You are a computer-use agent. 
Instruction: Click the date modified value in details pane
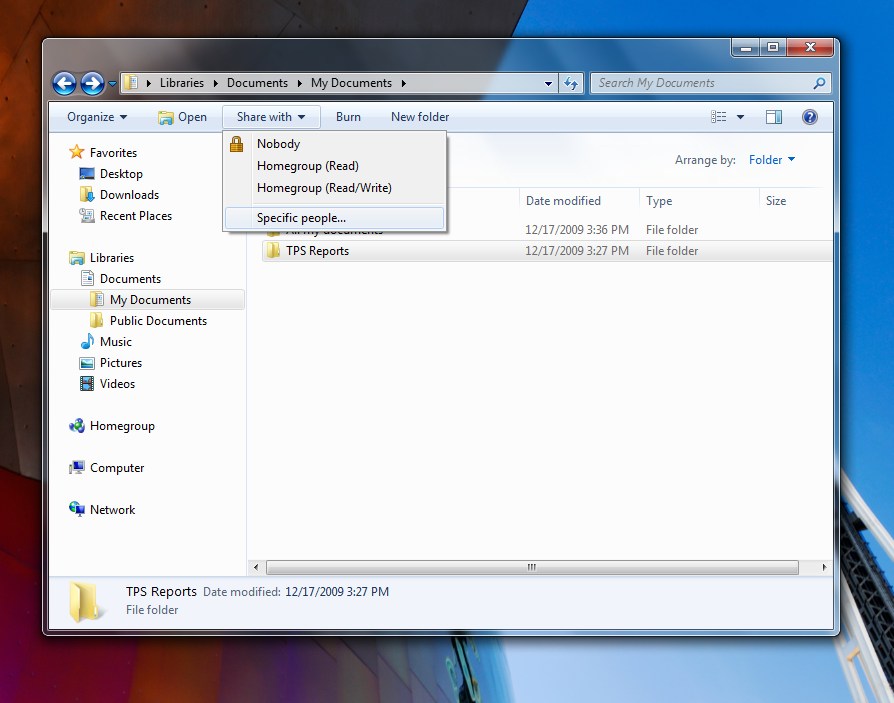(337, 592)
